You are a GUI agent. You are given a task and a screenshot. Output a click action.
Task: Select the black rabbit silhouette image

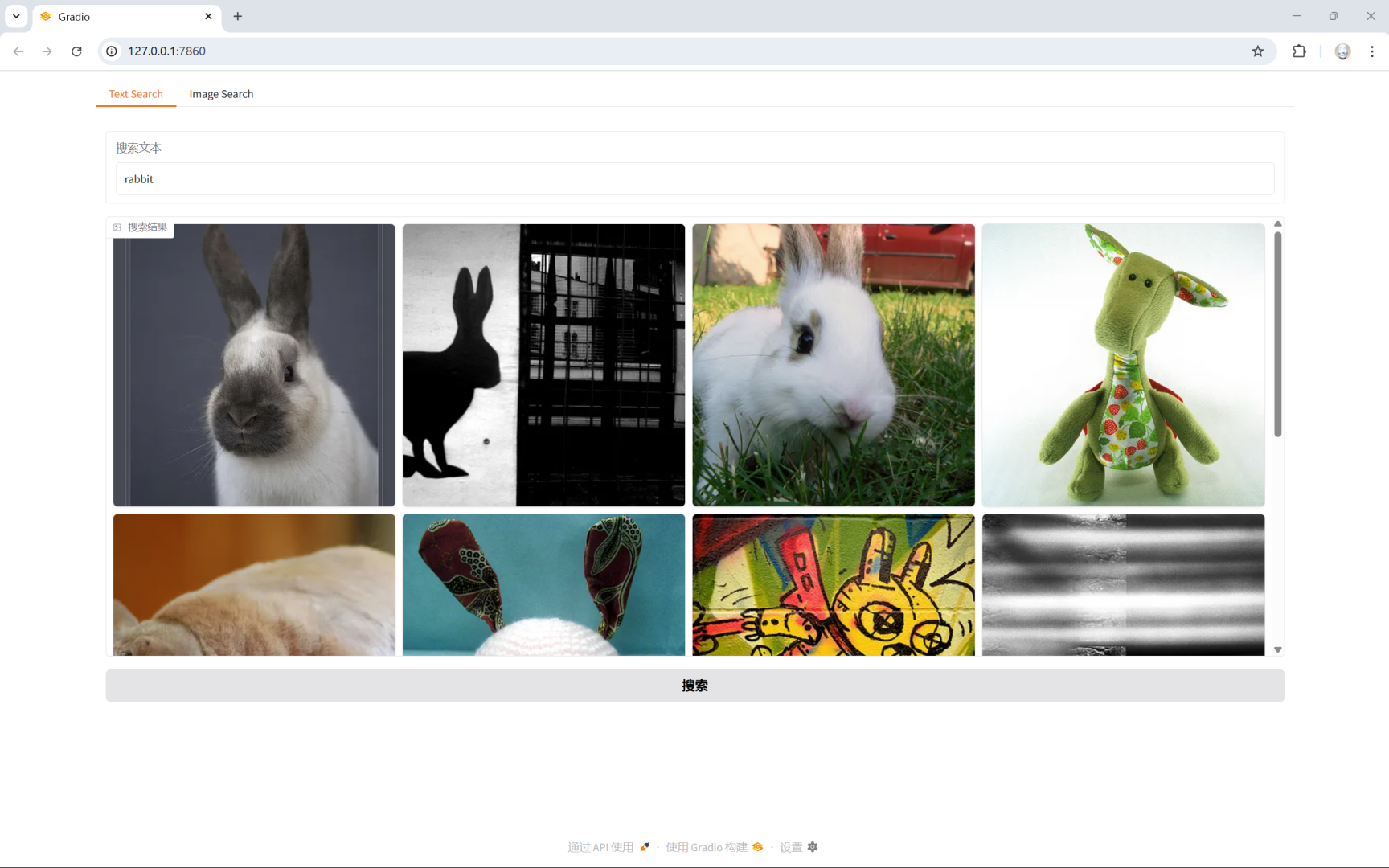[543, 365]
